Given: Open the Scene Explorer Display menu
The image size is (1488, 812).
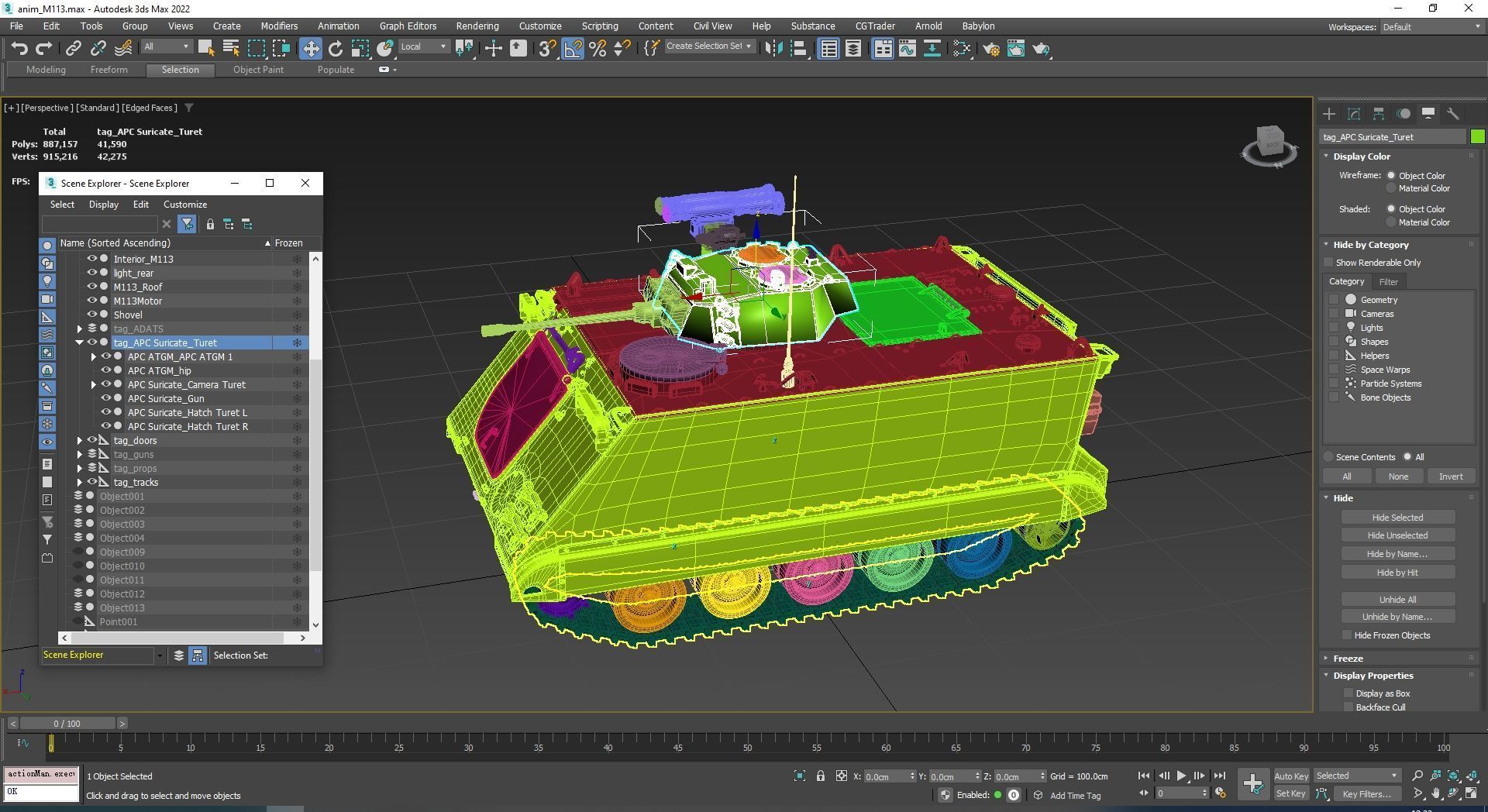Looking at the screenshot, I should coord(104,205).
